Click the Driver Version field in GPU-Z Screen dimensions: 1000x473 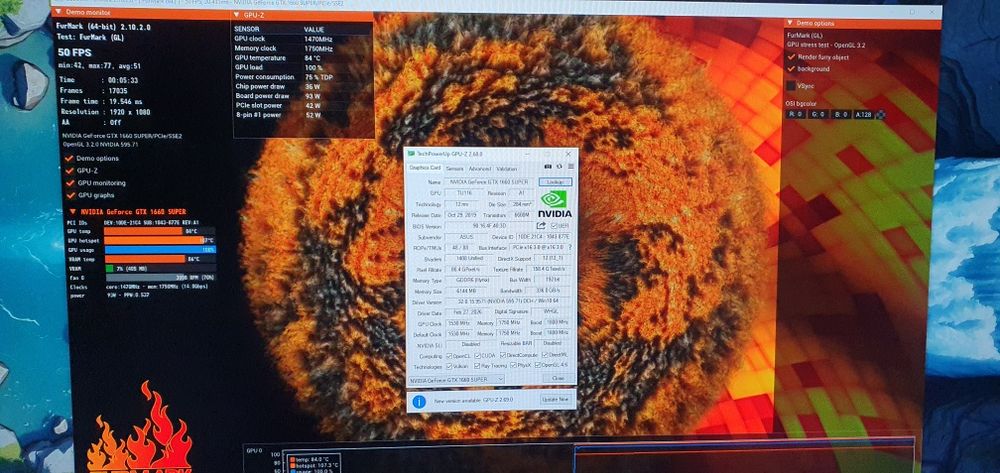pyautogui.click(x=508, y=301)
